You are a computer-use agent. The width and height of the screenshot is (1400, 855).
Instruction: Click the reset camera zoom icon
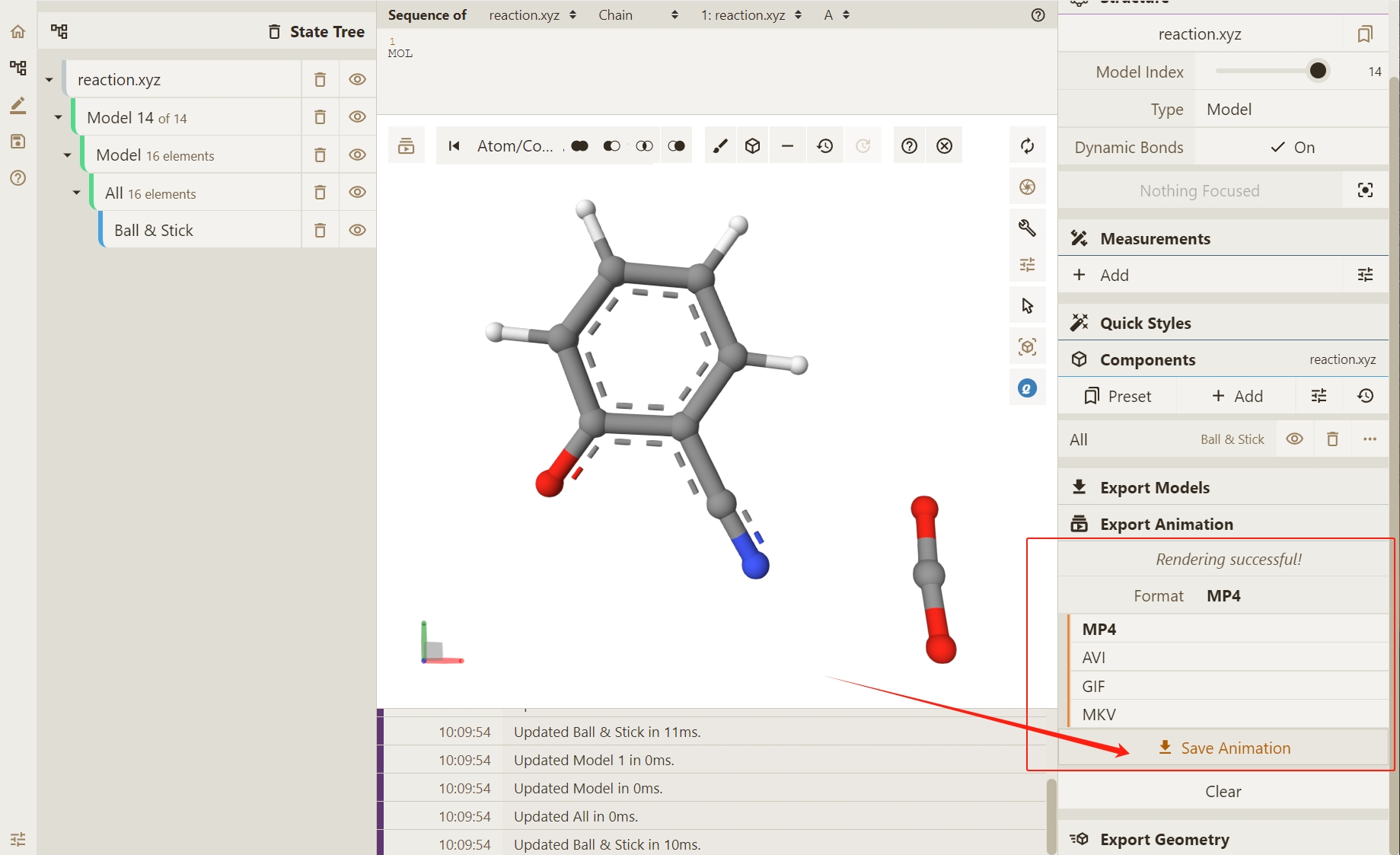[1027, 146]
